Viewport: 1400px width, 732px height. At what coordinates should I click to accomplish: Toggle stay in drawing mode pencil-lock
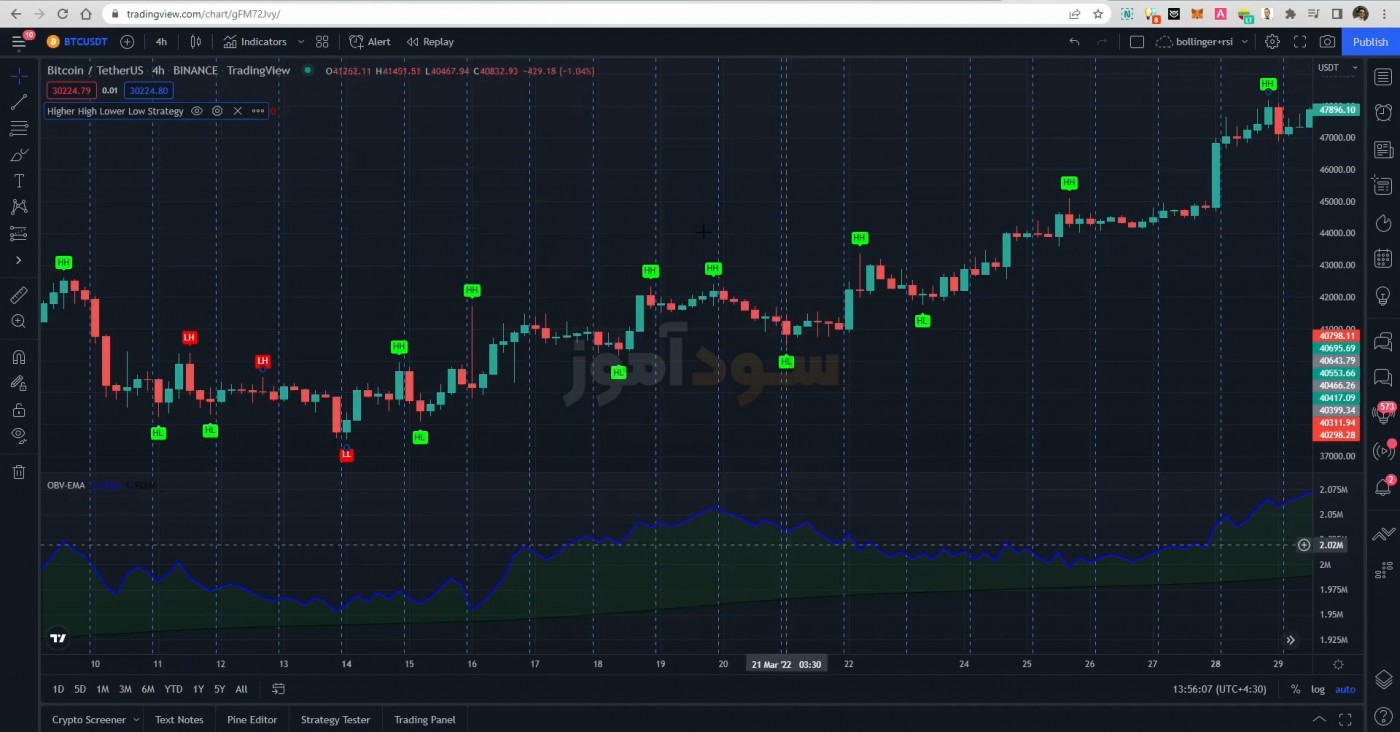point(19,383)
